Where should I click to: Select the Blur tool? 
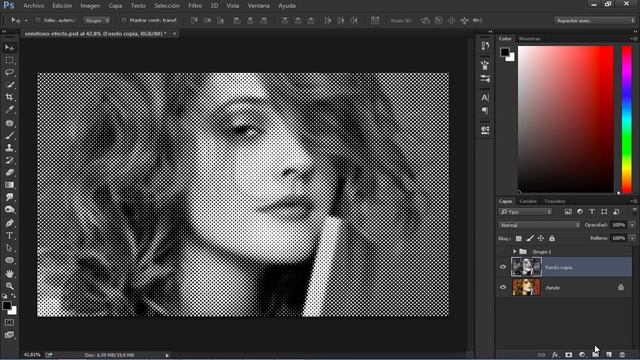[9, 197]
